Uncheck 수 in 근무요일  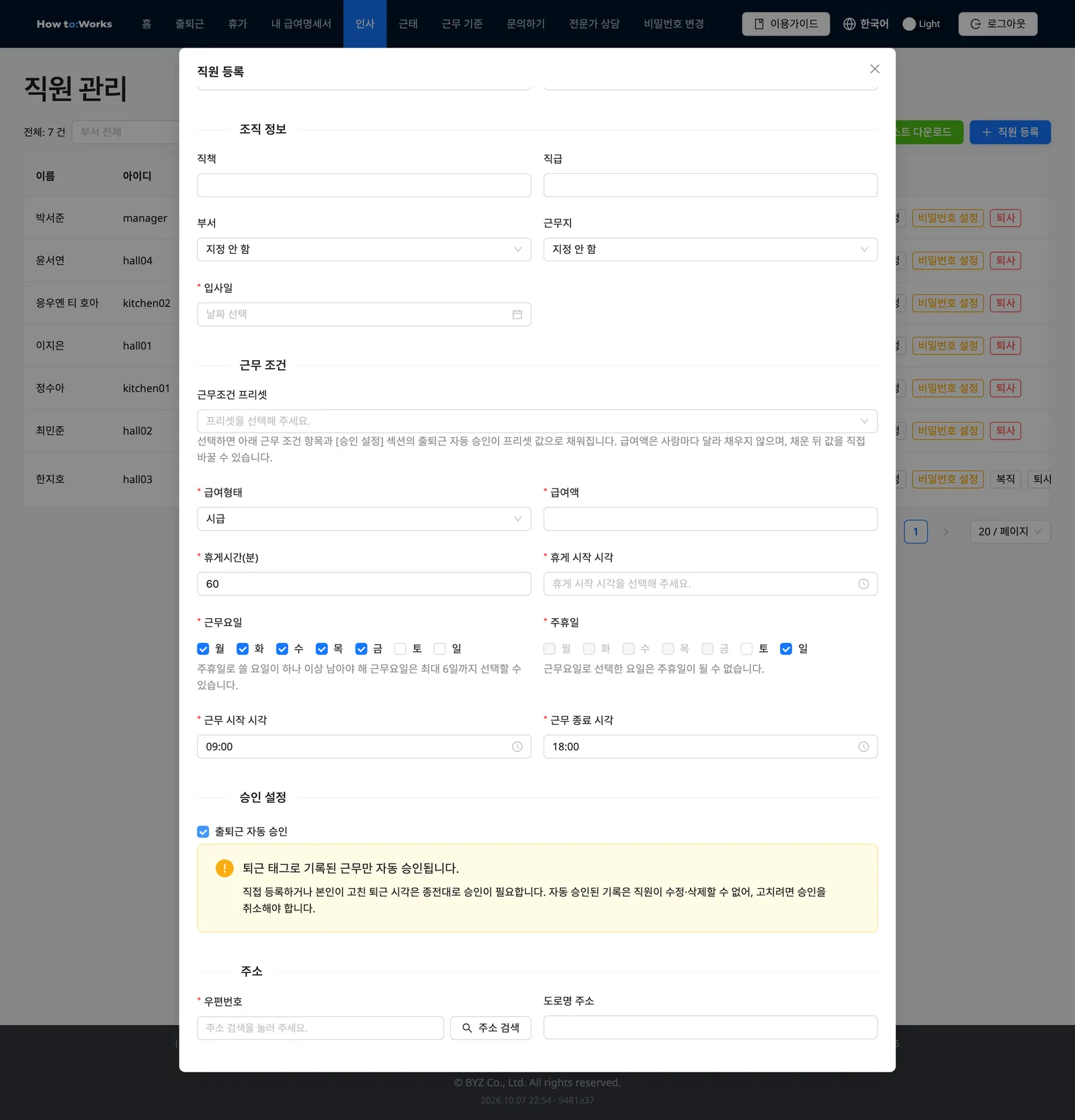coord(282,649)
